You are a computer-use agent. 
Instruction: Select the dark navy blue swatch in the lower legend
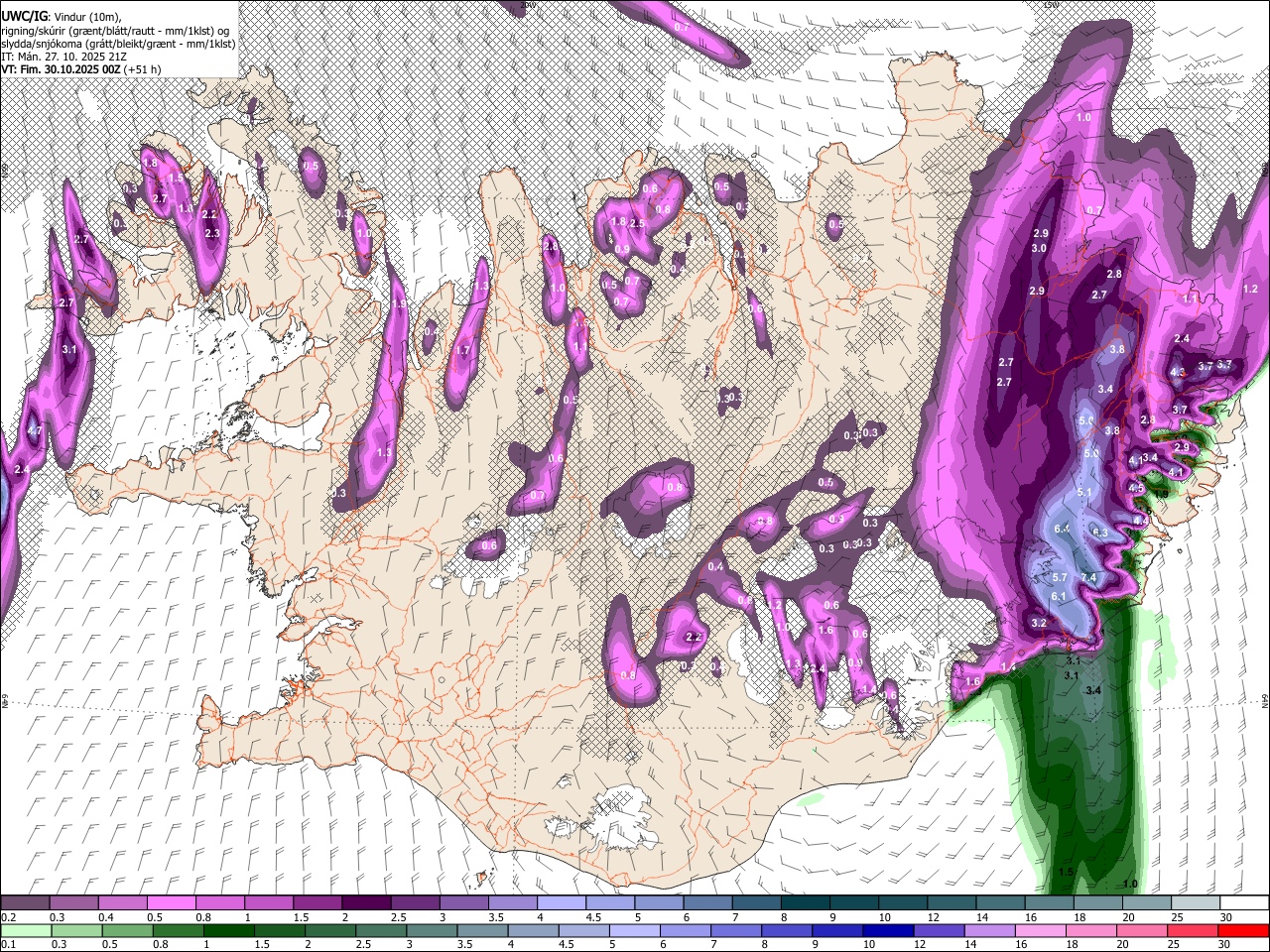886,930
